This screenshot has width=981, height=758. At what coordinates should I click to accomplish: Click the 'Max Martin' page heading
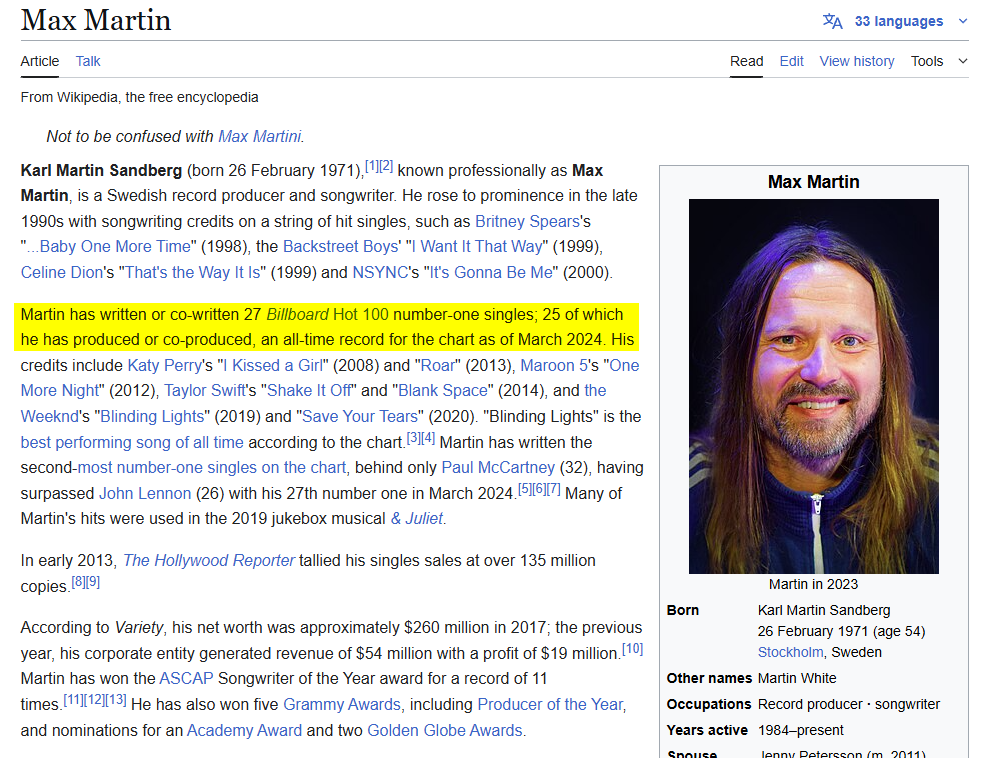pyautogui.click(x=96, y=20)
